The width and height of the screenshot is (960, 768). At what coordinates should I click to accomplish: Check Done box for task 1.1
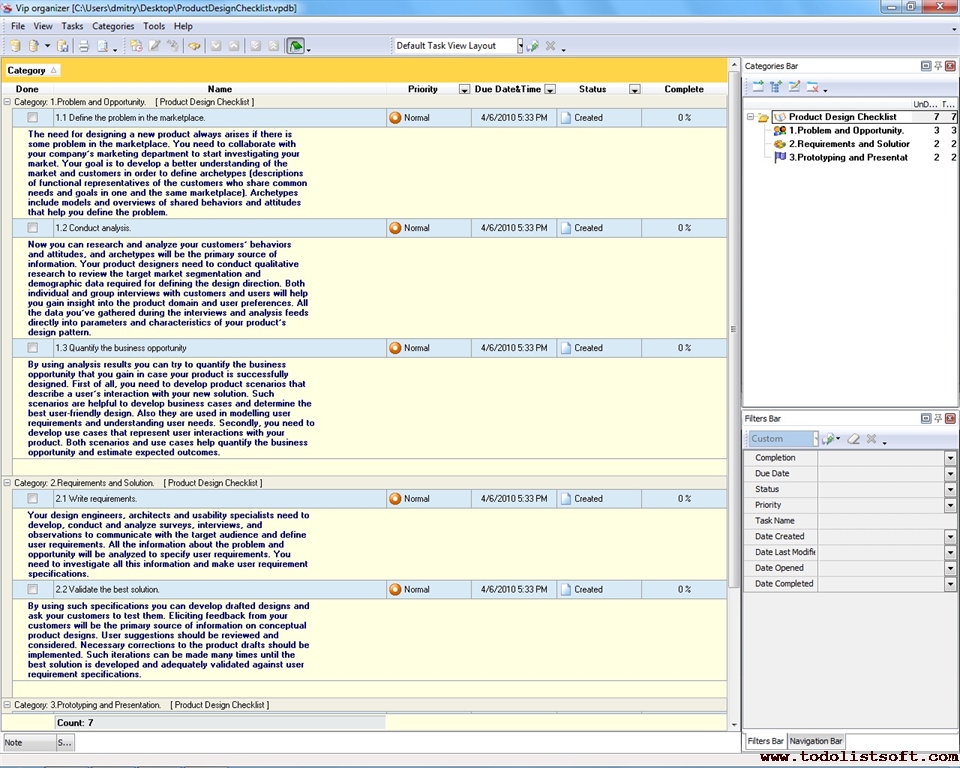click(x=33, y=118)
